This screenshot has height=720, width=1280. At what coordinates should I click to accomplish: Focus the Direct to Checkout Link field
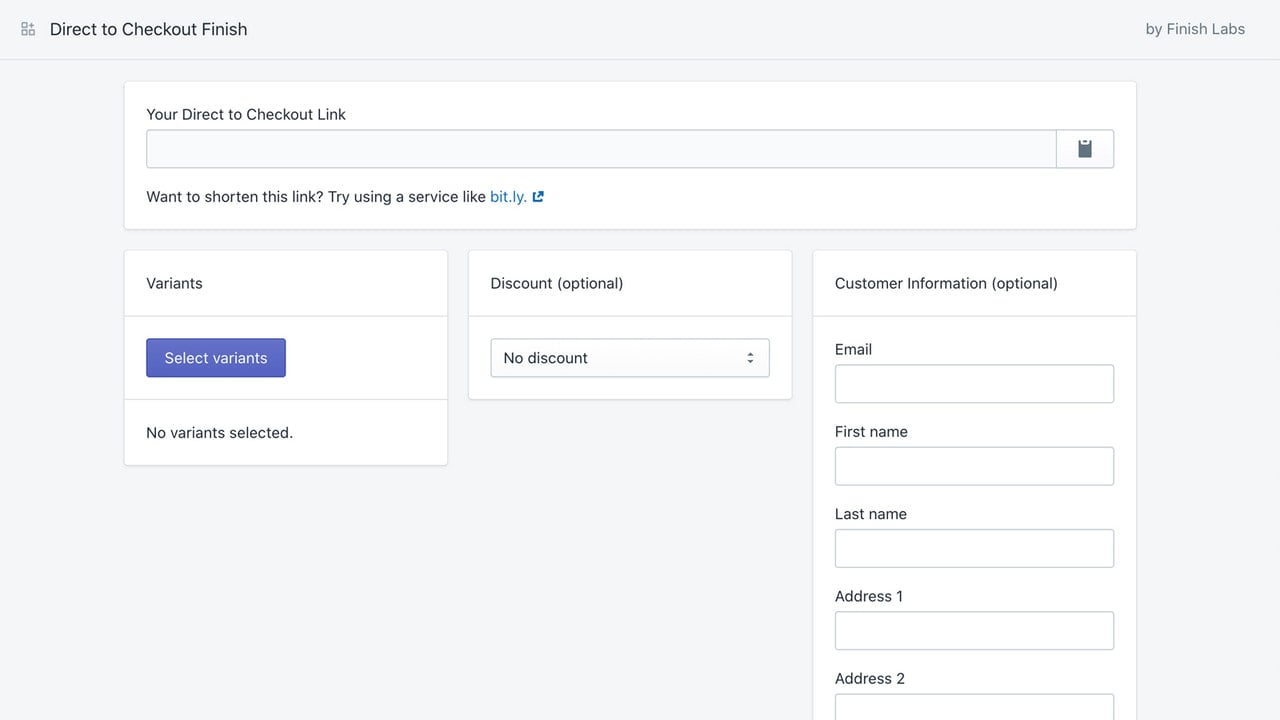pyautogui.click(x=601, y=149)
